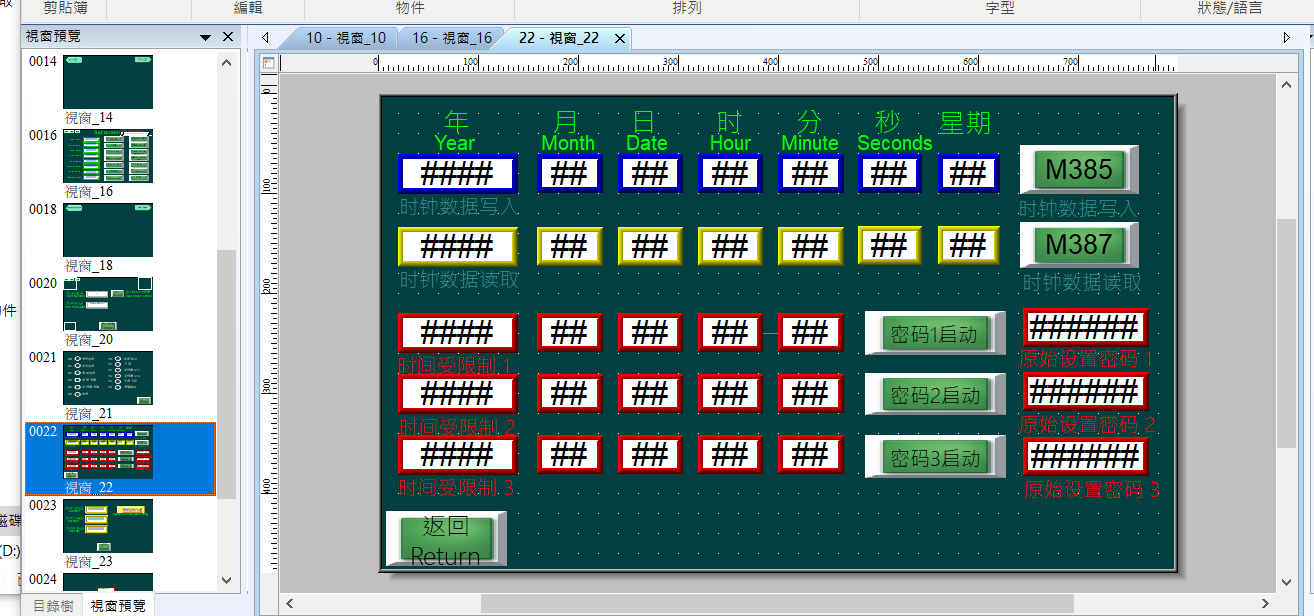The image size is (1314, 616).
Task: Toggle the M385 bit button
Action: coord(1078,170)
